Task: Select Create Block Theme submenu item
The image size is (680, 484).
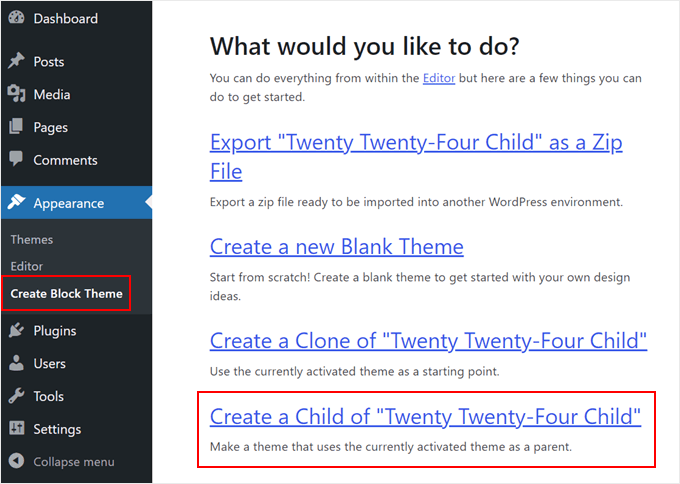Action: click(x=67, y=294)
